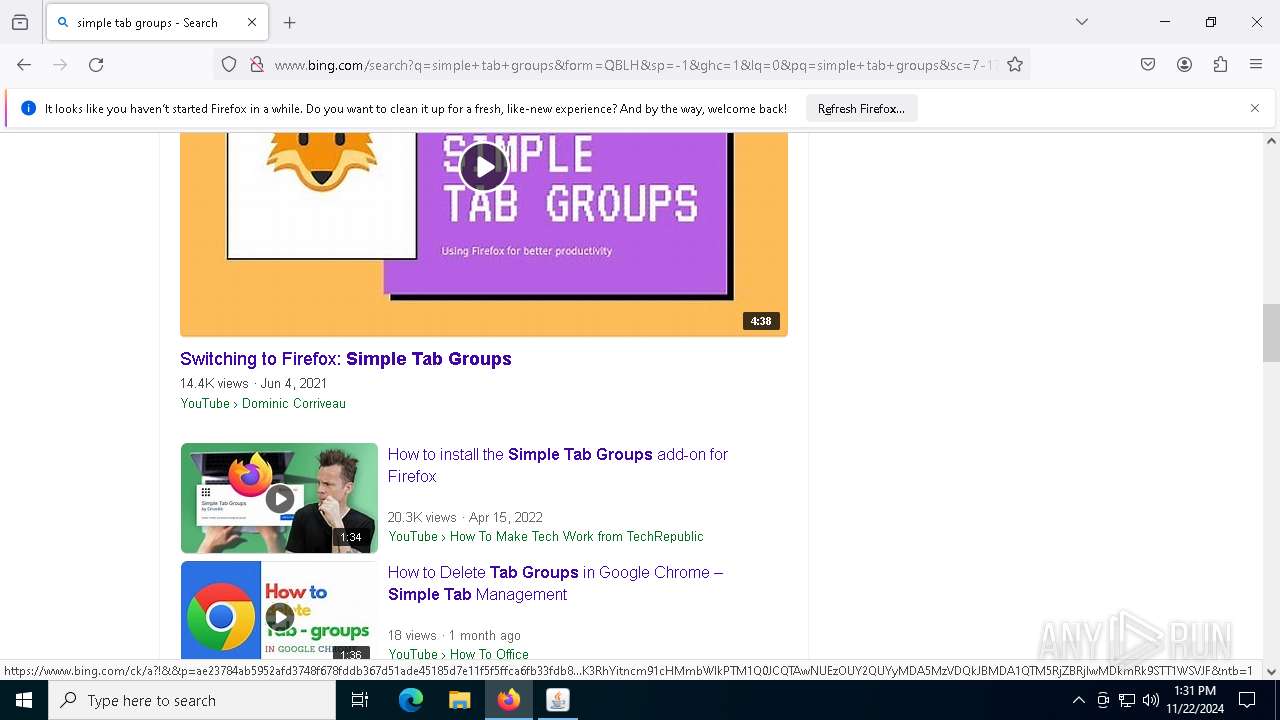The height and width of the screenshot is (720, 1280).
Task: Open the volume speaker tray icon
Action: click(1151, 700)
